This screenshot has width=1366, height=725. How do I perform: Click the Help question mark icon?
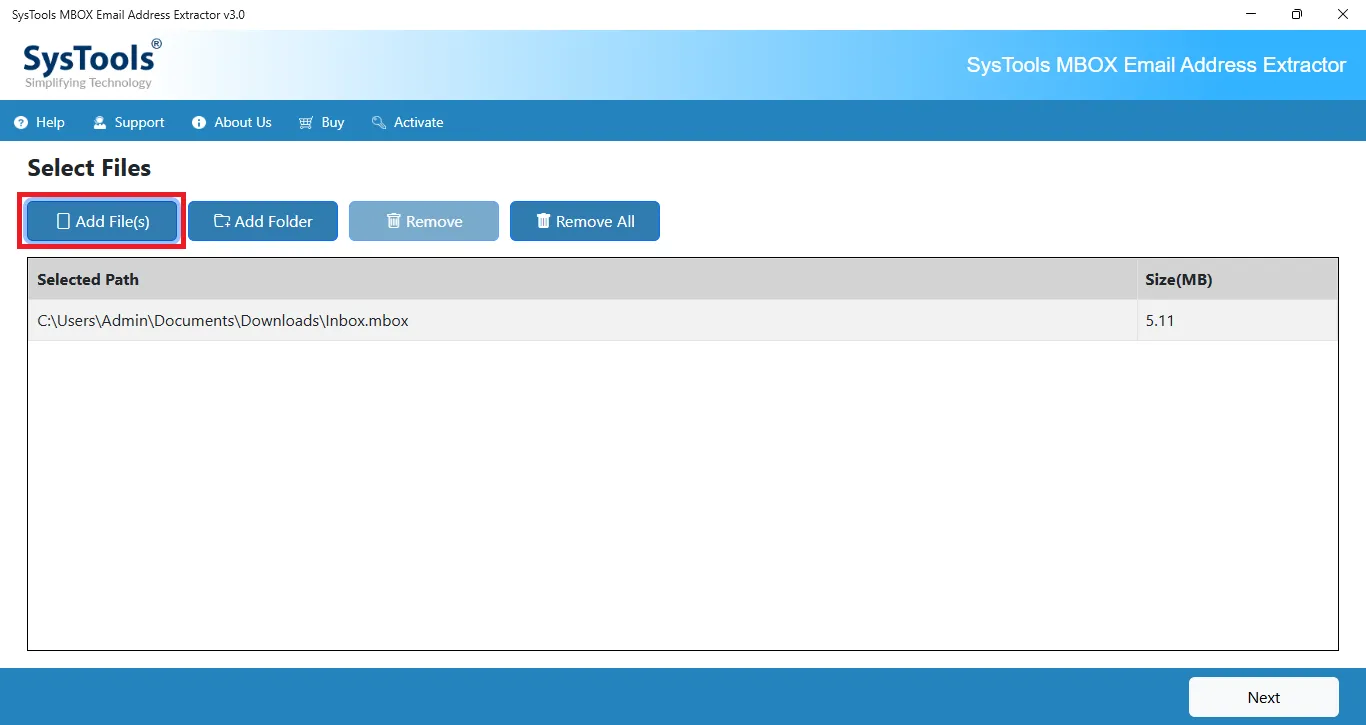(x=21, y=122)
